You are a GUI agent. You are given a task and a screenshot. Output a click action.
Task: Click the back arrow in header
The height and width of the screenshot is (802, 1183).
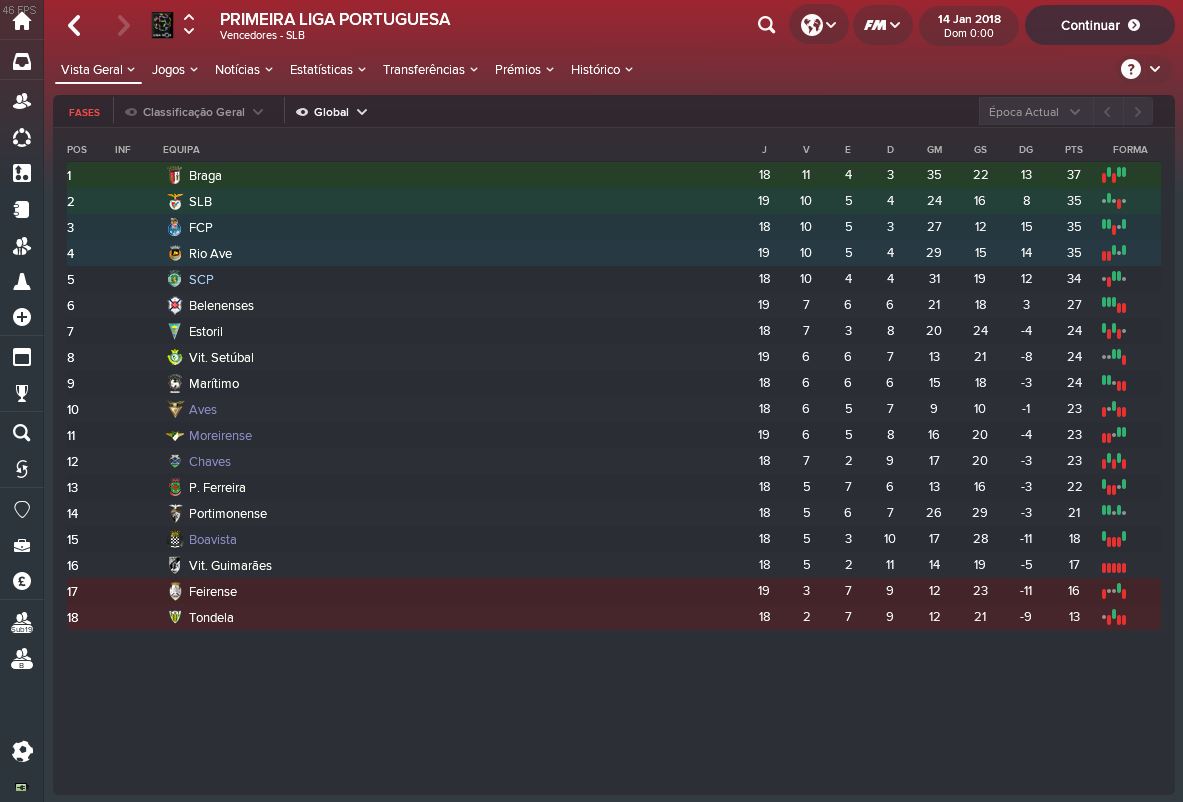(x=75, y=25)
